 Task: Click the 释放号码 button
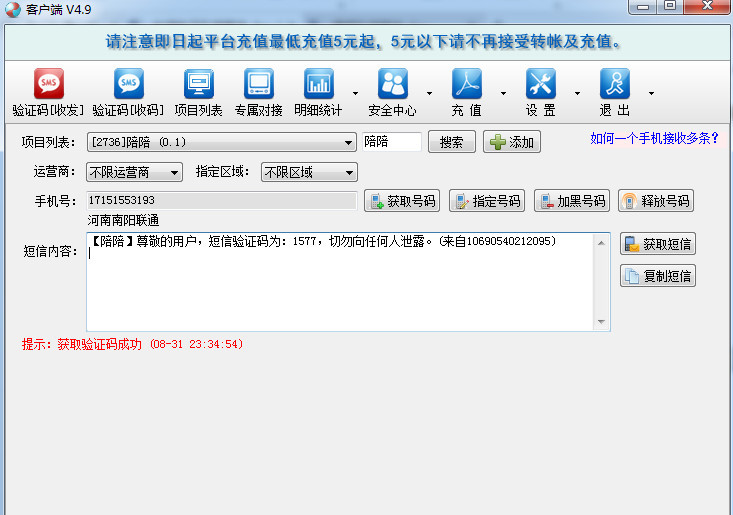(656, 201)
